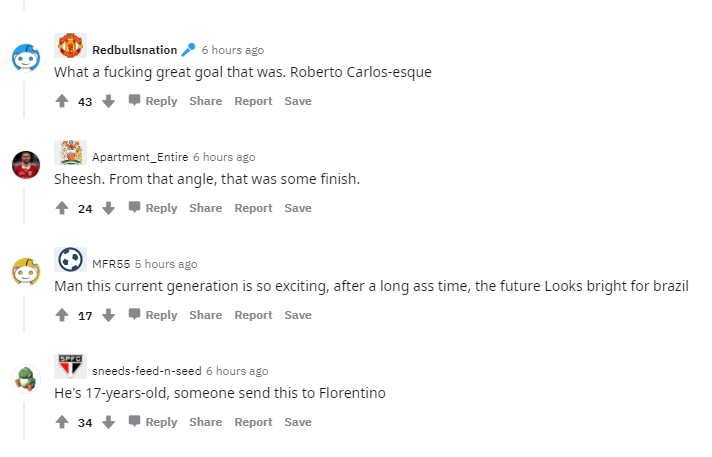Collapse MFR55's comment thread line
The image size is (712, 457).
pyautogui.click(x=25, y=309)
